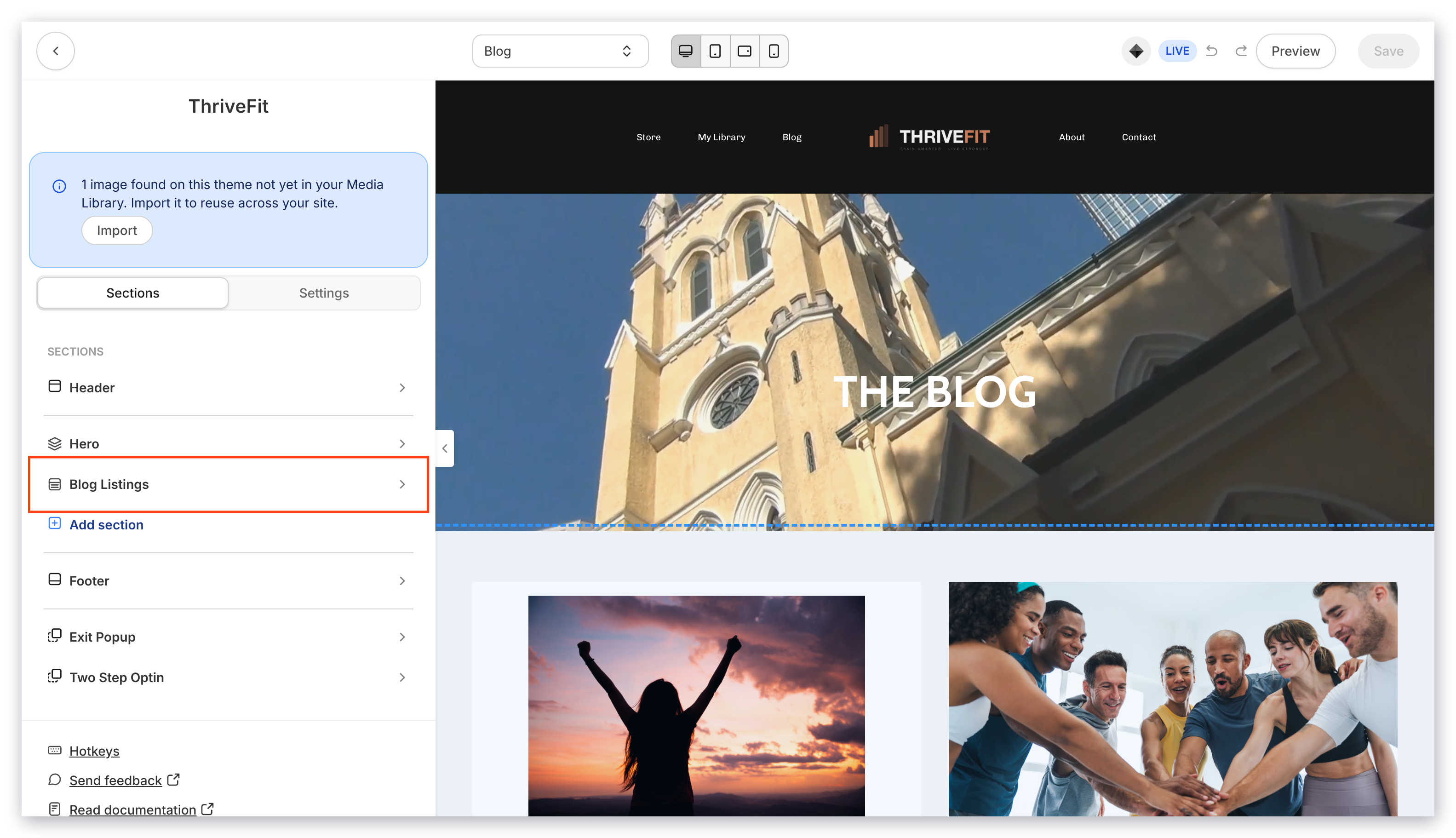Click the Hero layers icon

point(55,444)
